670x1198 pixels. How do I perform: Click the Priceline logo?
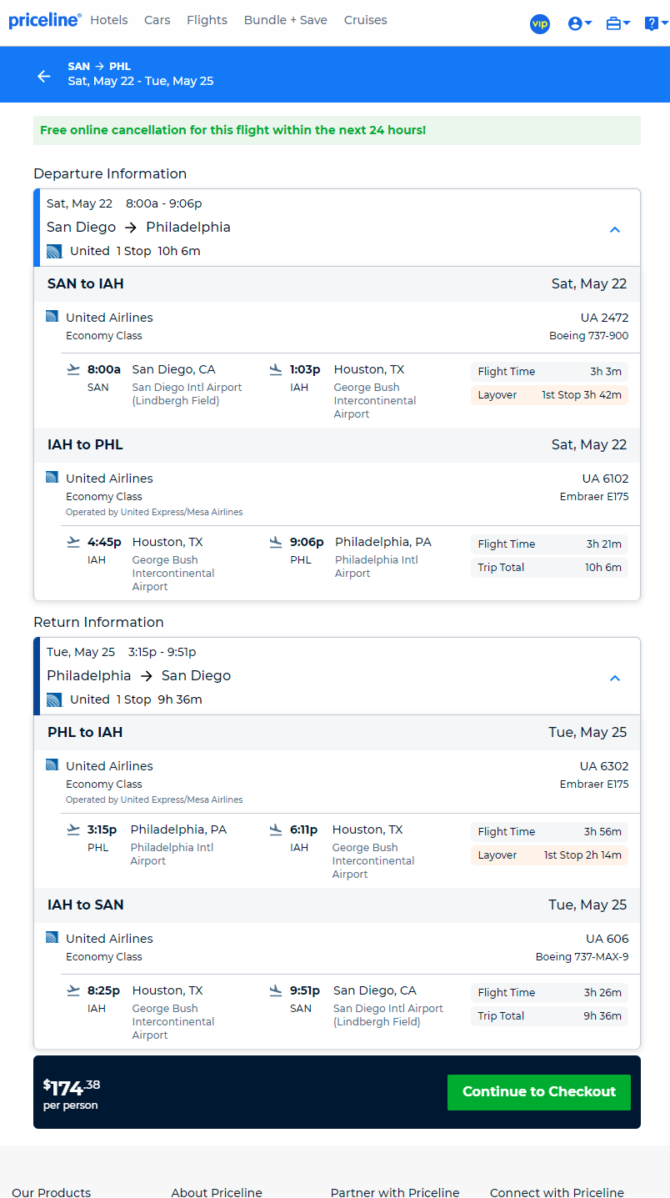click(44, 20)
